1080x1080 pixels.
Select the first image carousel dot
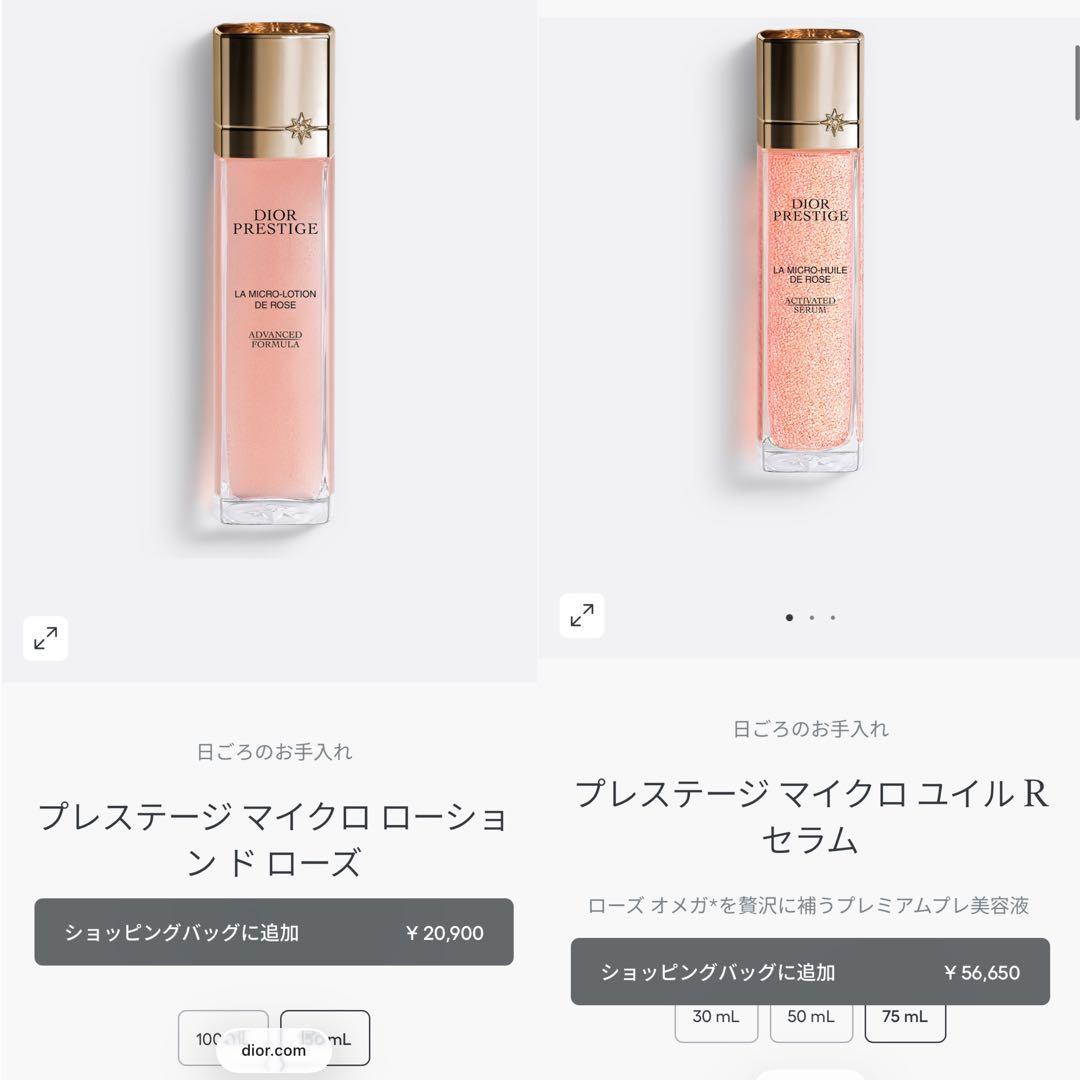click(x=789, y=618)
